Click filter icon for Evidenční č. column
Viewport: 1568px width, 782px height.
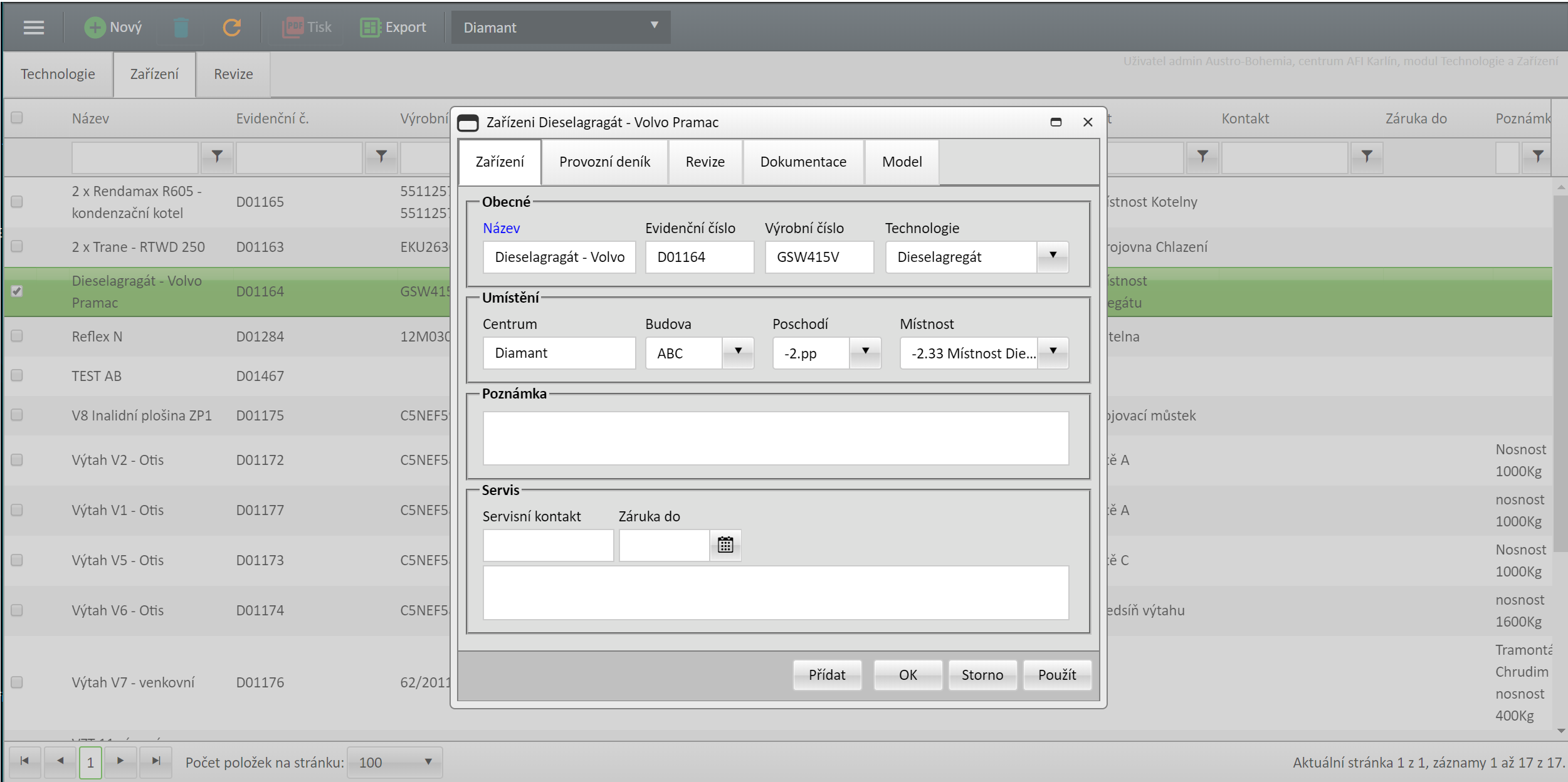381,157
